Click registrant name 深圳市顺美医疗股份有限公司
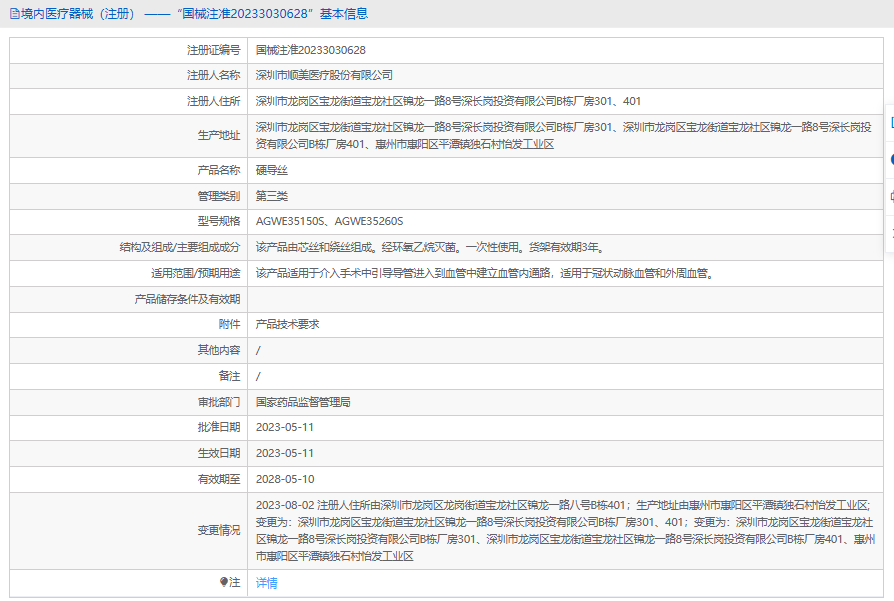 click(x=324, y=75)
